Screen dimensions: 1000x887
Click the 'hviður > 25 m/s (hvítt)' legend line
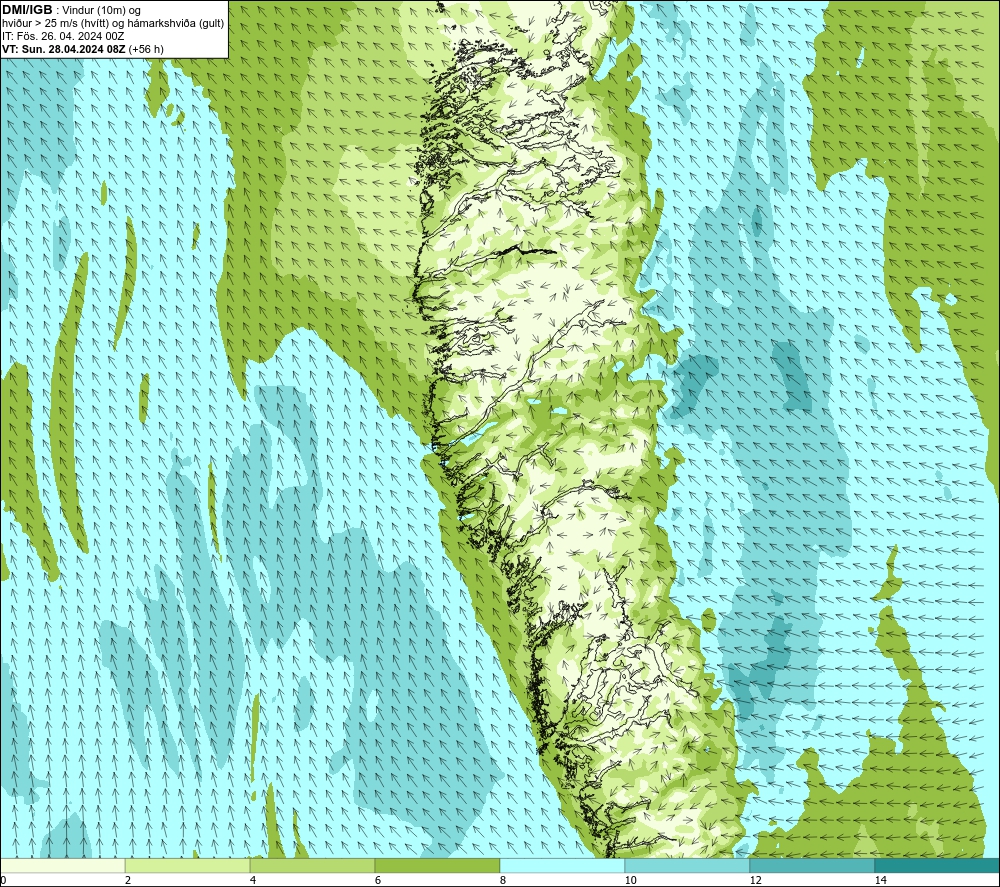(x=54, y=24)
